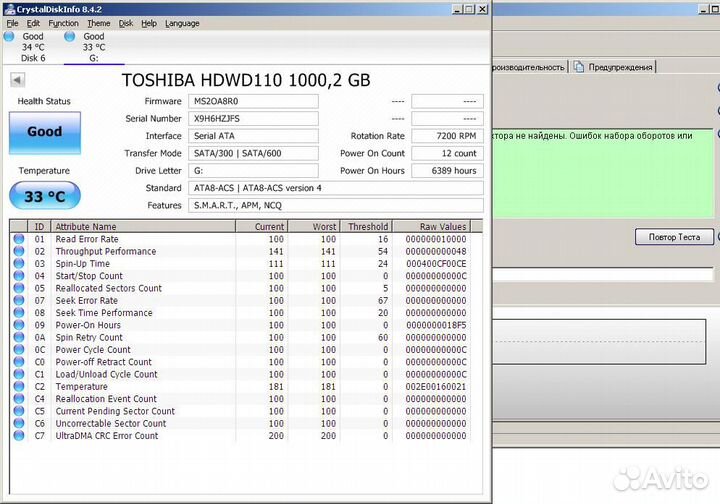Click the Attribute Name column header

pyautogui.click(x=142, y=227)
